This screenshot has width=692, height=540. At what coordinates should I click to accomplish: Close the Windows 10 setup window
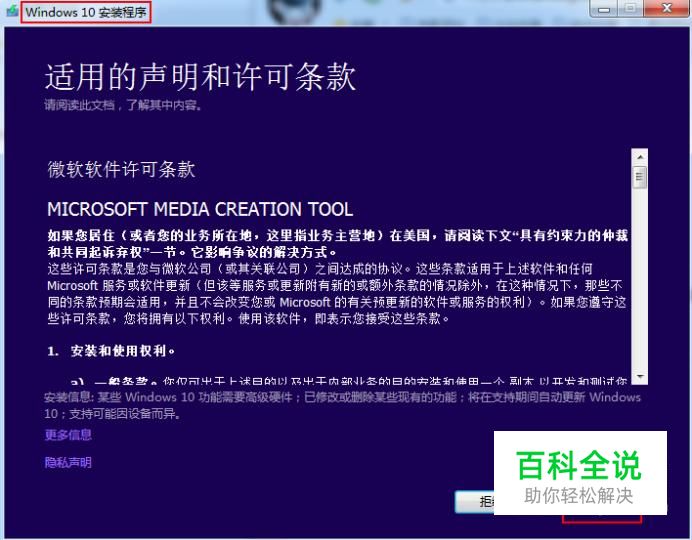667,8
